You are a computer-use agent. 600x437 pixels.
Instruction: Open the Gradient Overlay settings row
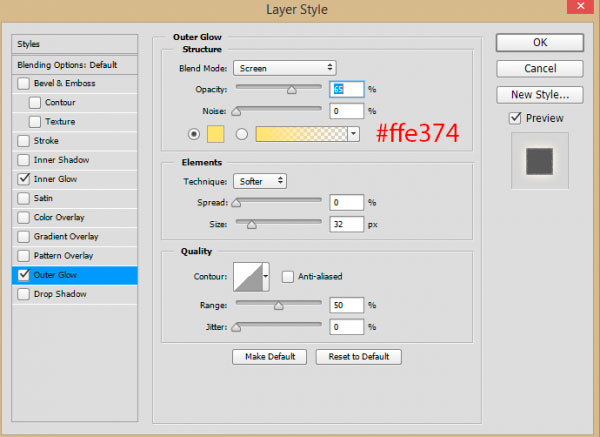75,236
